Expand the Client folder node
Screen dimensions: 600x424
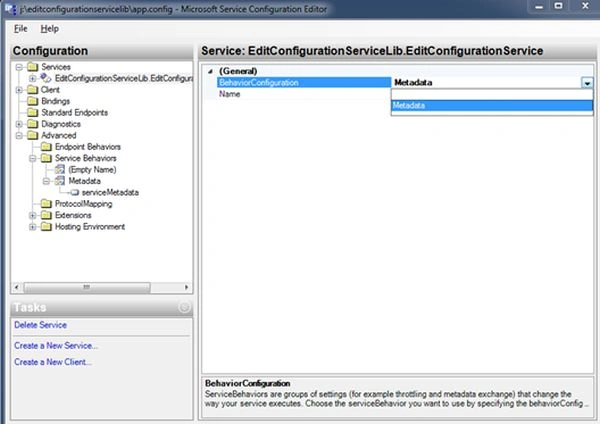(19, 90)
